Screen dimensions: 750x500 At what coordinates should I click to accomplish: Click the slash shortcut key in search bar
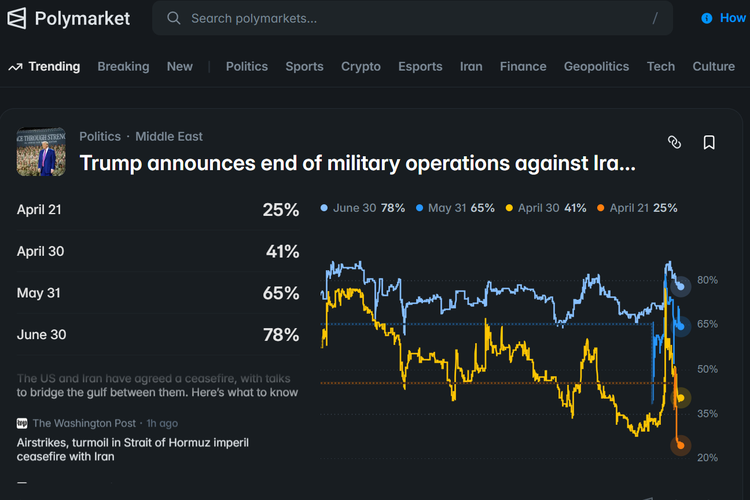tap(655, 18)
